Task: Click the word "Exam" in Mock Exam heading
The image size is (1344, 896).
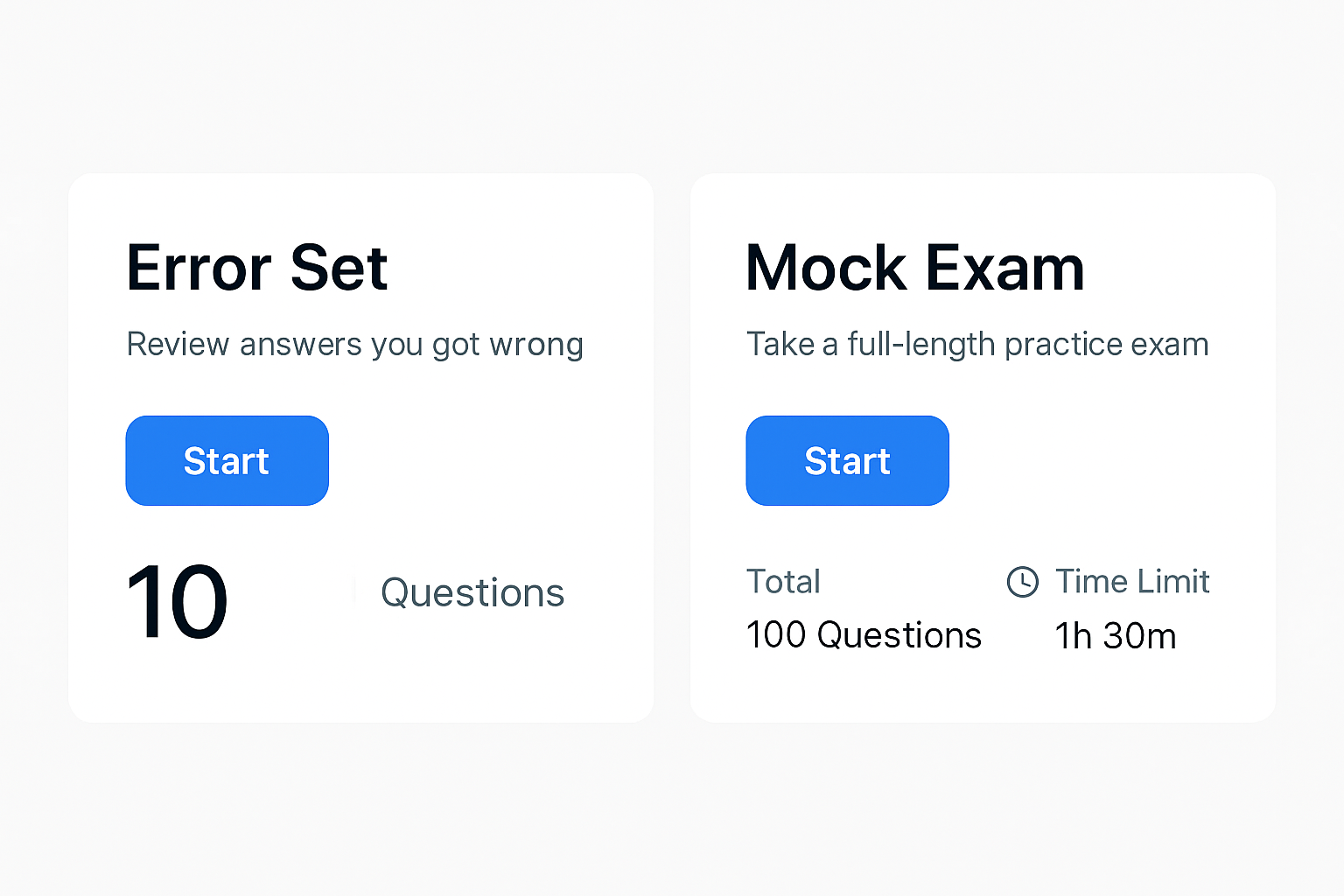Action: (x=1004, y=268)
